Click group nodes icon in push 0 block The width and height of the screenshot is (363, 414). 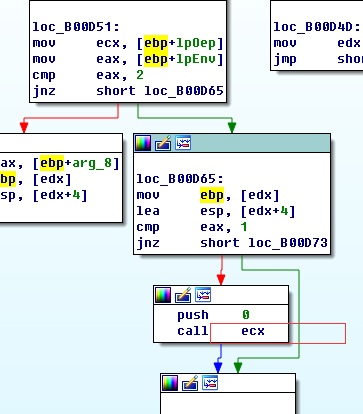tap(203, 295)
